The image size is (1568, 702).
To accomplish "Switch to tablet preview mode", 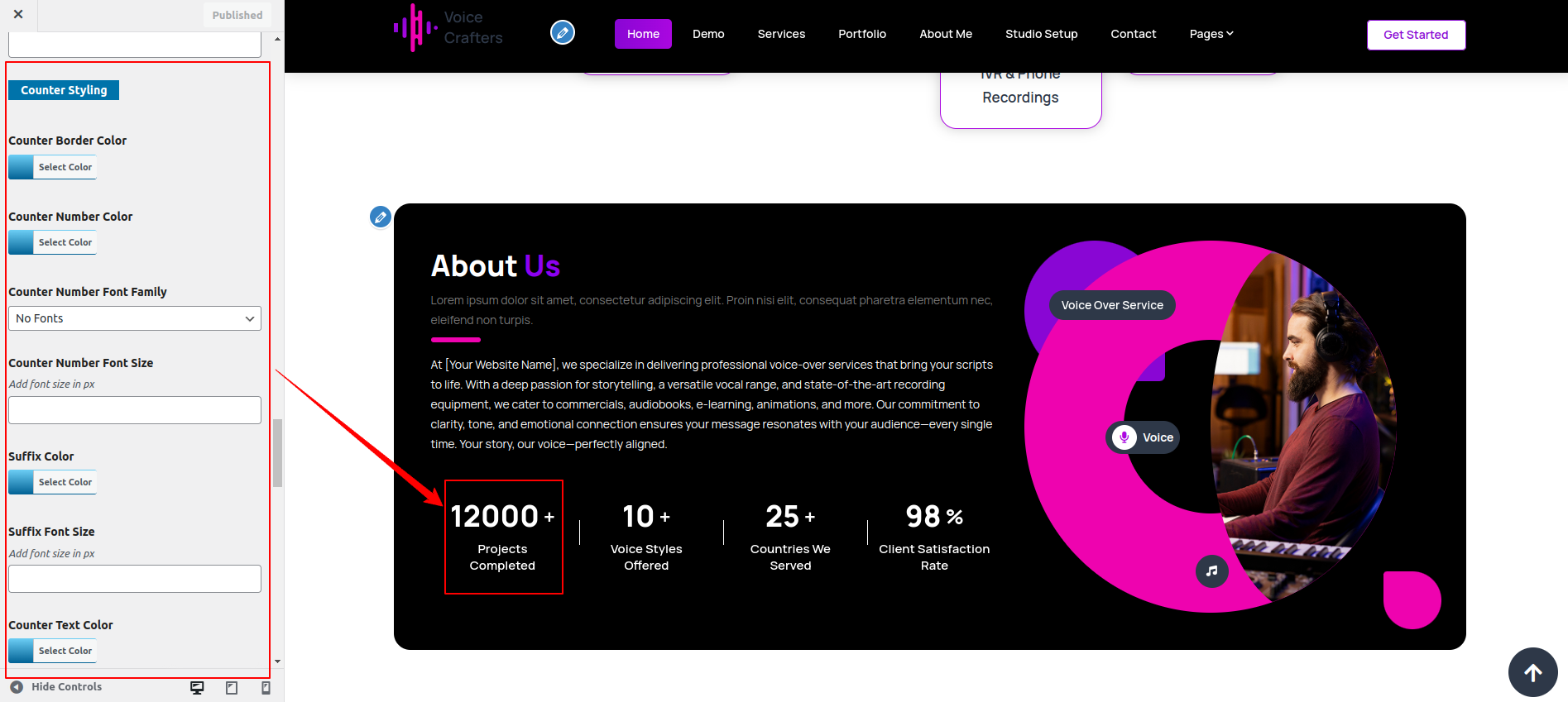I will click(x=232, y=688).
